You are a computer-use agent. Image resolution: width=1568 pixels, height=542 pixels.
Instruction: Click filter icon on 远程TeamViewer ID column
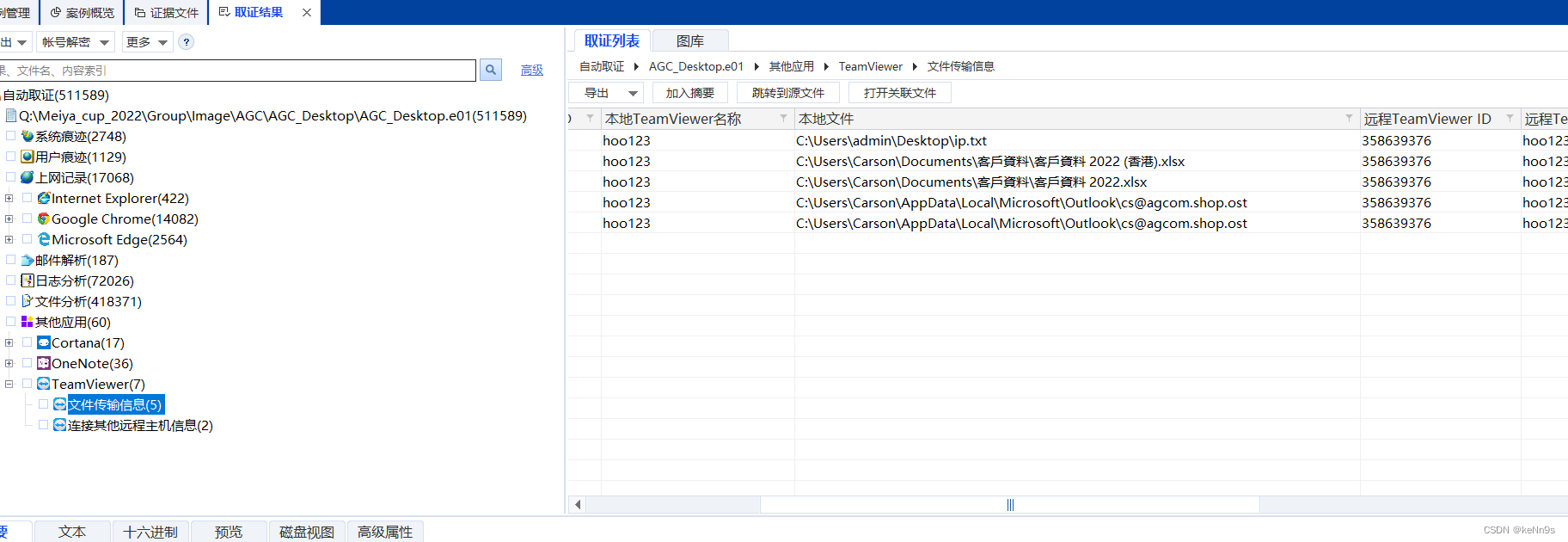pos(1510,118)
